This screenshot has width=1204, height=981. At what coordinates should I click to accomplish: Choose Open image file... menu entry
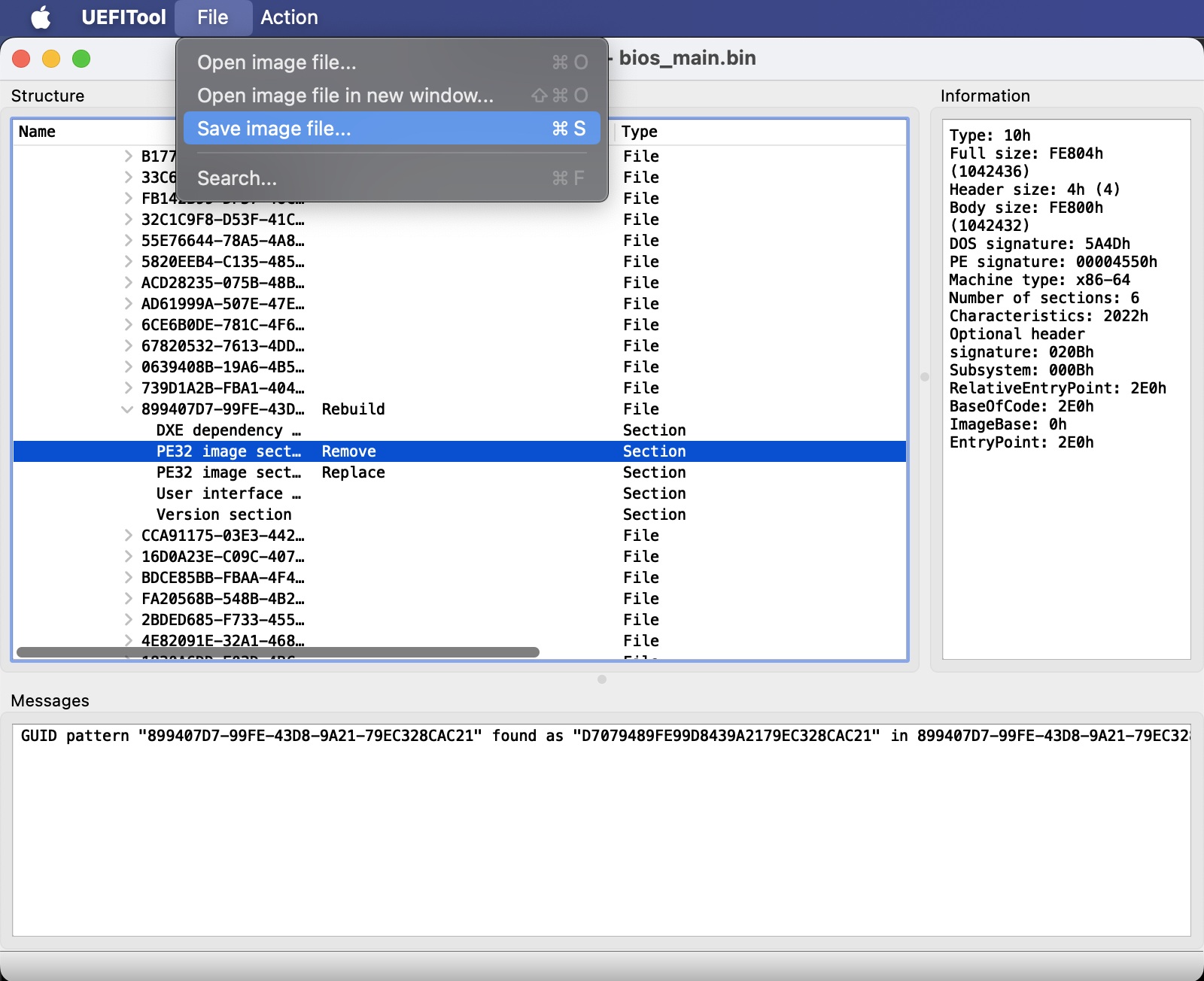tap(391, 62)
